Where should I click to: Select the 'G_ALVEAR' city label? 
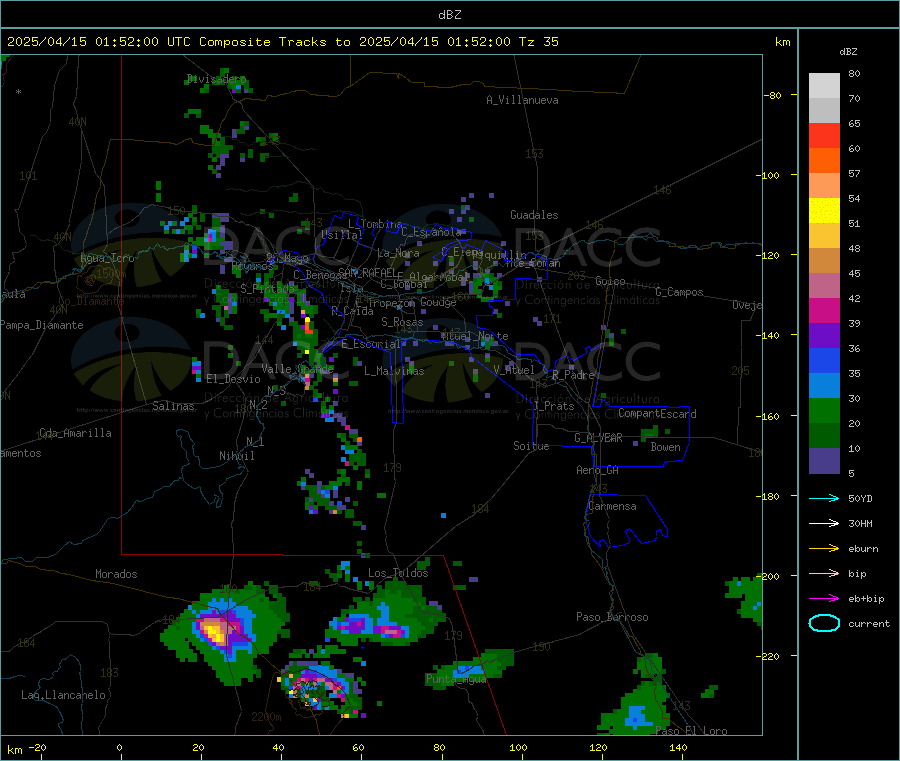pos(598,438)
